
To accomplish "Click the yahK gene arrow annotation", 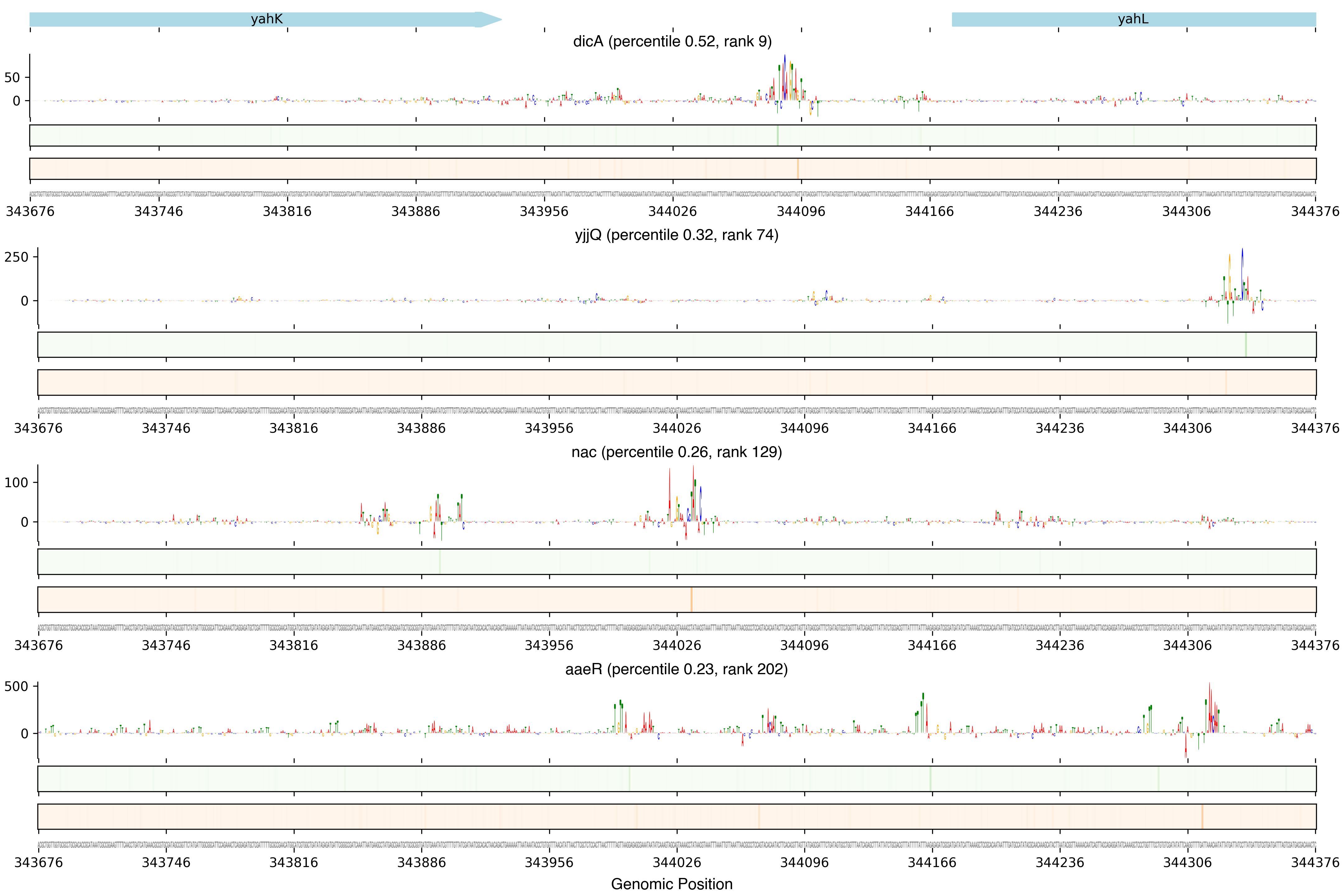I will click(266, 19).
